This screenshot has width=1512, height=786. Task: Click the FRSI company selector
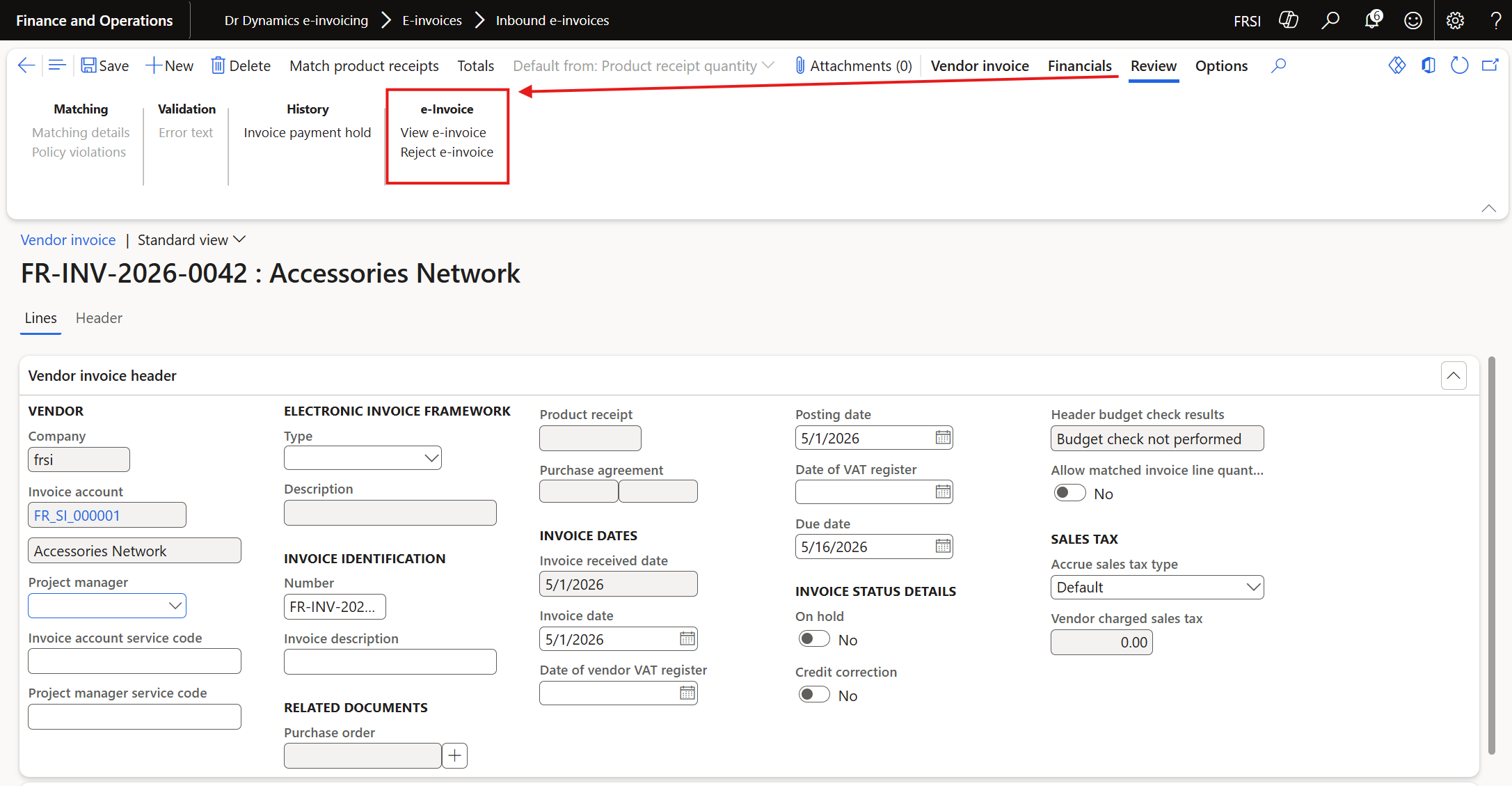point(1247,21)
